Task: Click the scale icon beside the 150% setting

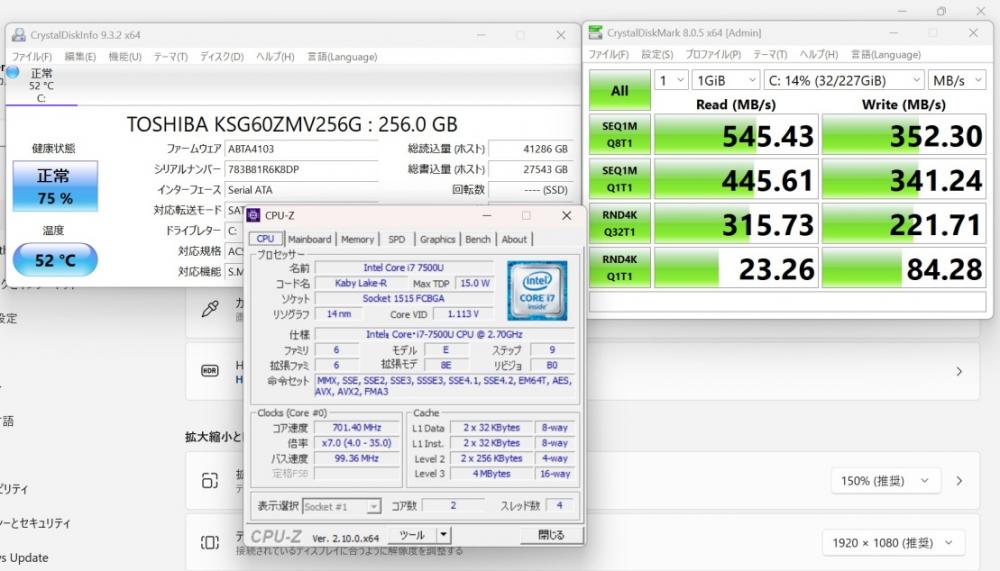Action: point(210,480)
